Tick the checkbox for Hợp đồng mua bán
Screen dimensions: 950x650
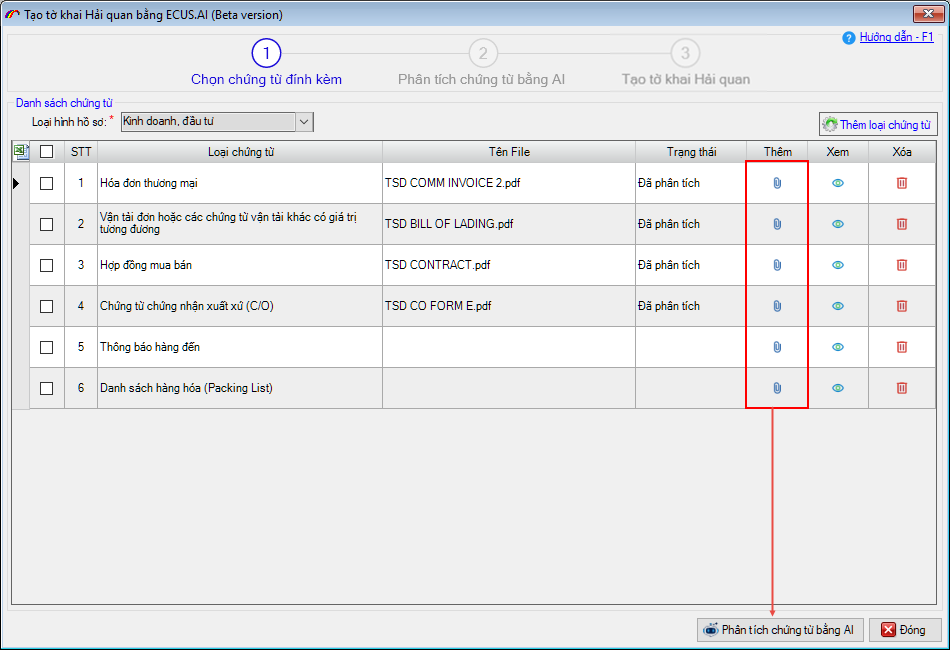tap(46, 265)
